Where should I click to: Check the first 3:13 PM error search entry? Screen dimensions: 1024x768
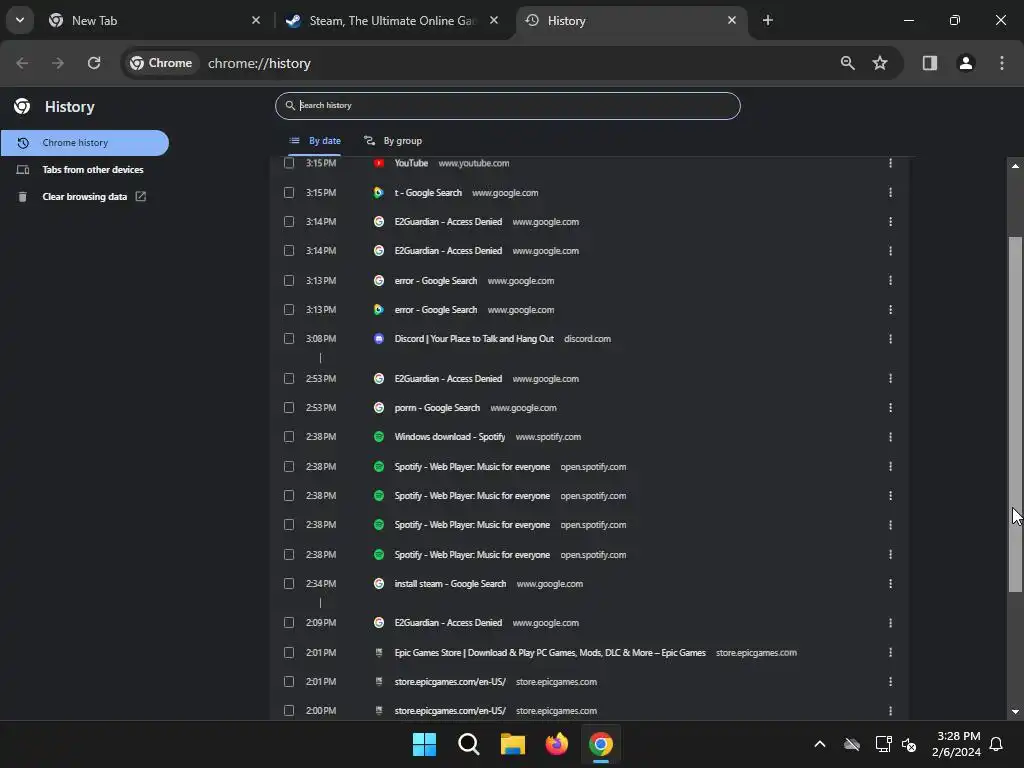(x=289, y=280)
